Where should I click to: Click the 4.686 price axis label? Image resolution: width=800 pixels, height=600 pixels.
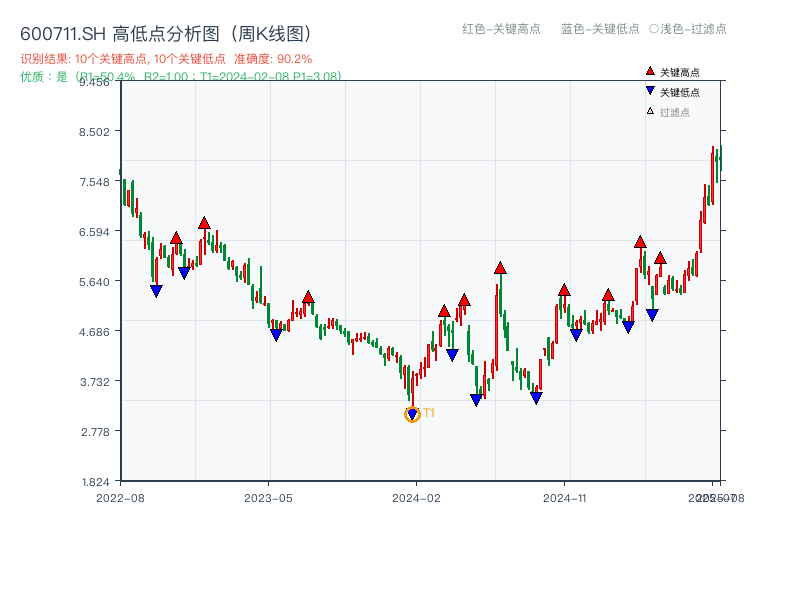(x=94, y=332)
